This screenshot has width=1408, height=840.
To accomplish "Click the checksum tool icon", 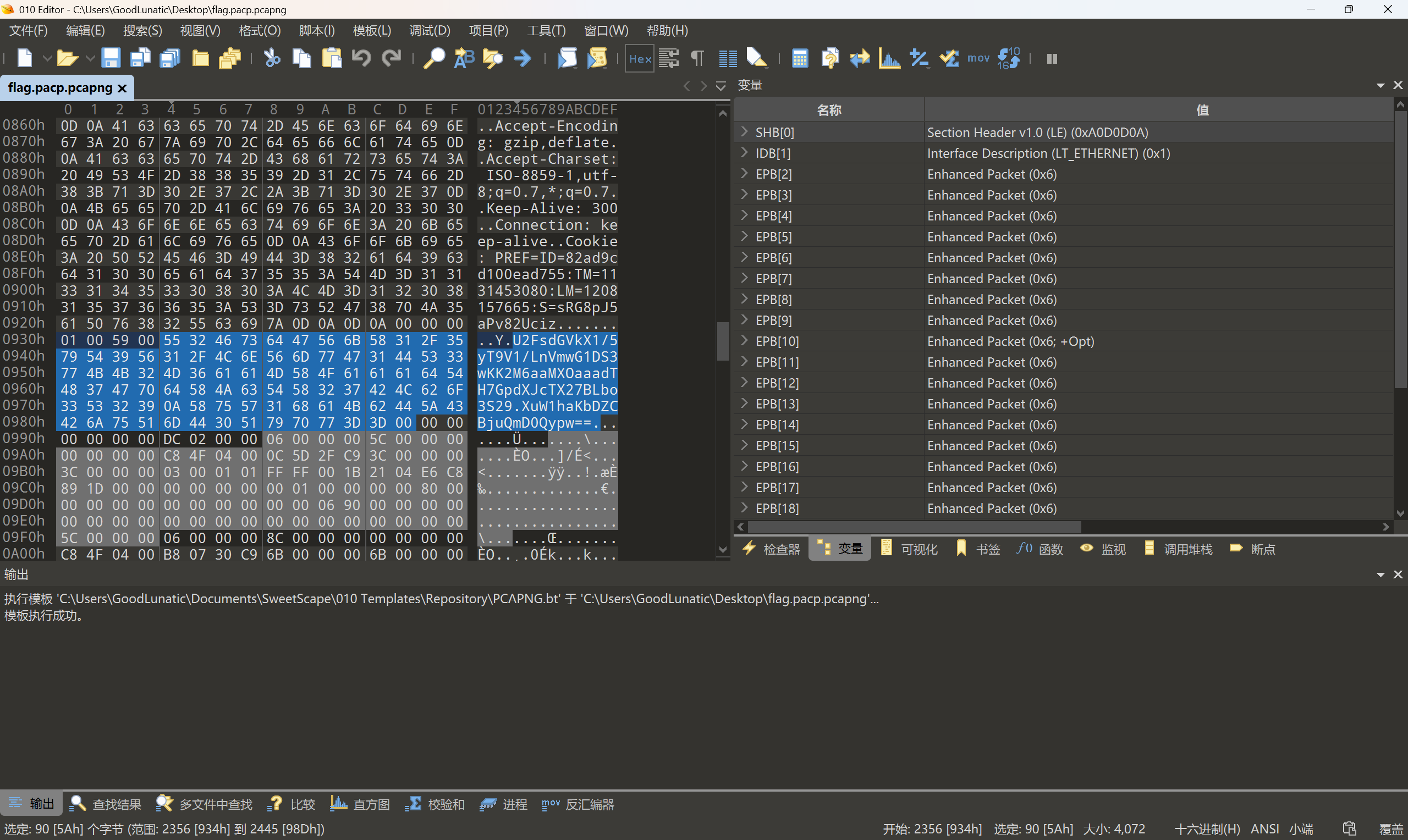I will (949, 58).
